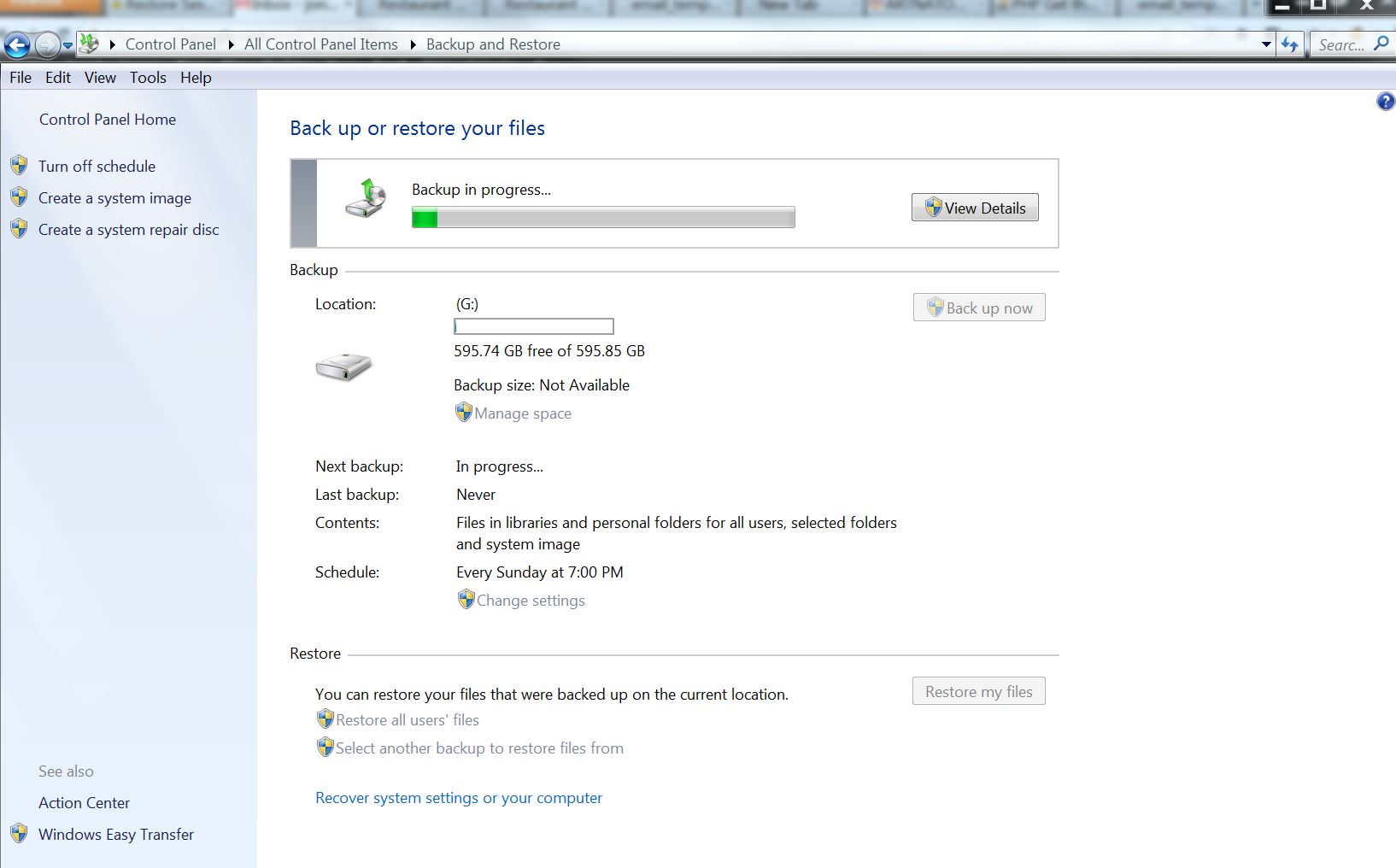Click the shield icon beside Change settings

[466, 600]
